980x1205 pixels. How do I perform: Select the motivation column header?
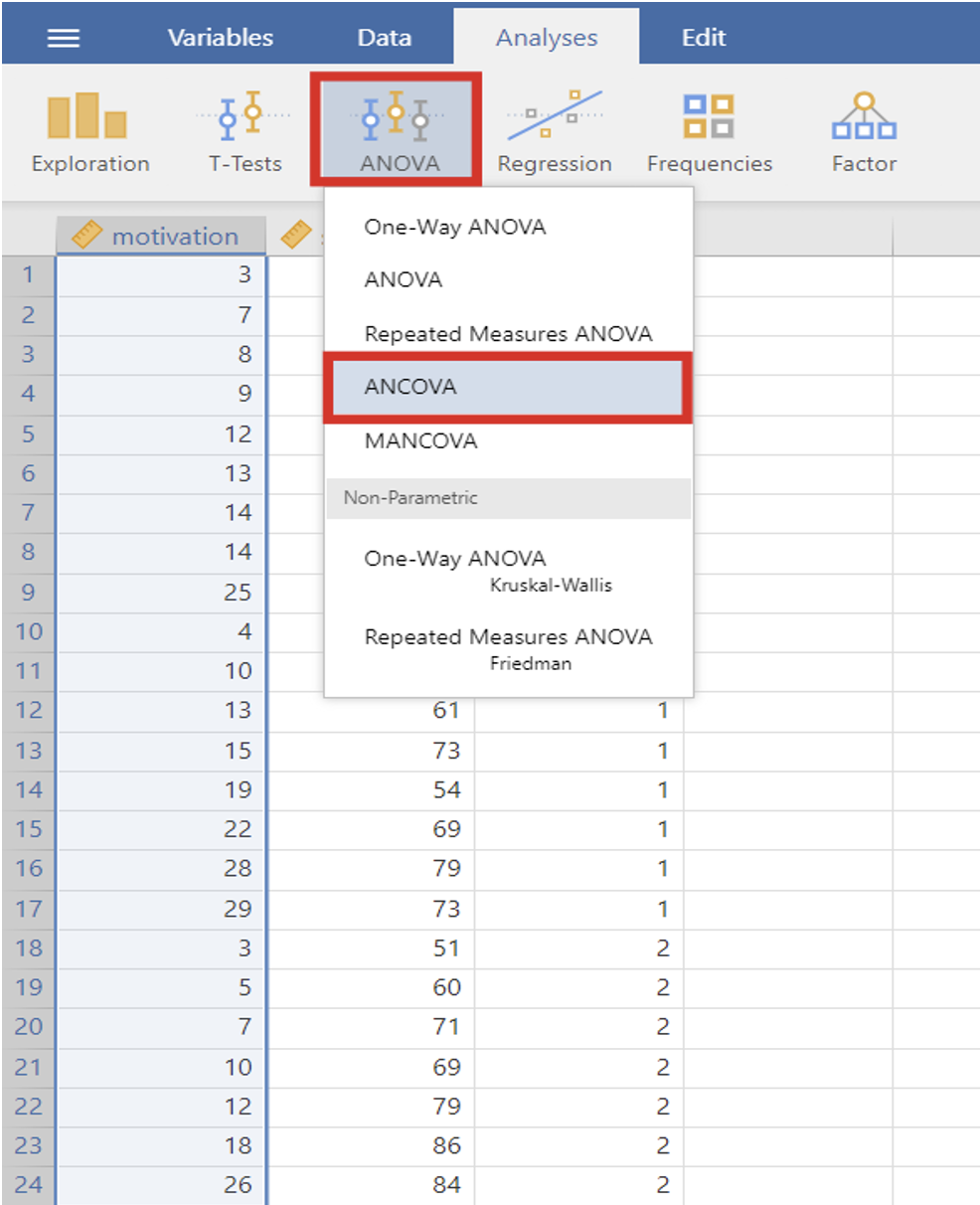(x=175, y=237)
